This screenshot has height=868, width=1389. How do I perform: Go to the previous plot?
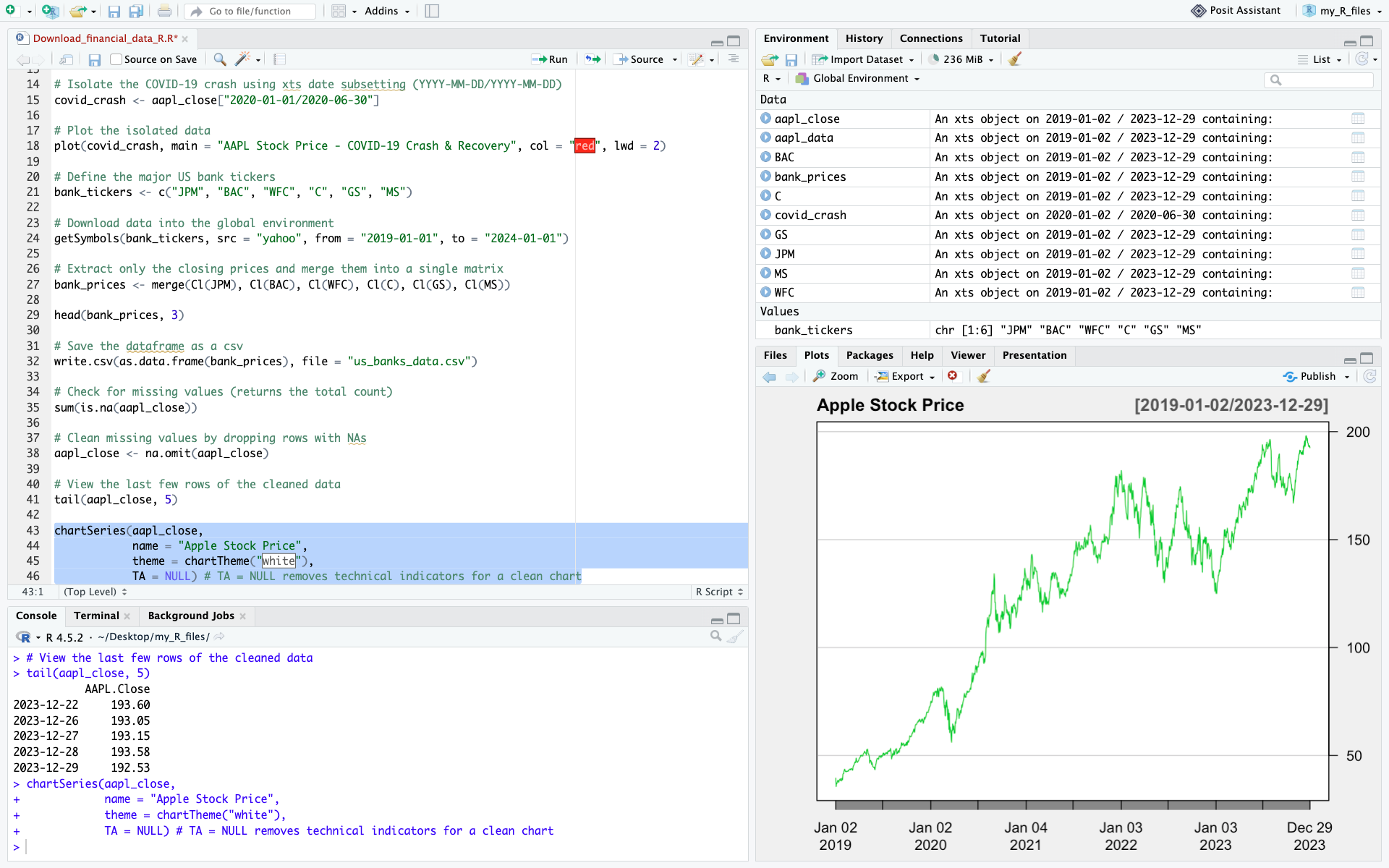pos(770,376)
